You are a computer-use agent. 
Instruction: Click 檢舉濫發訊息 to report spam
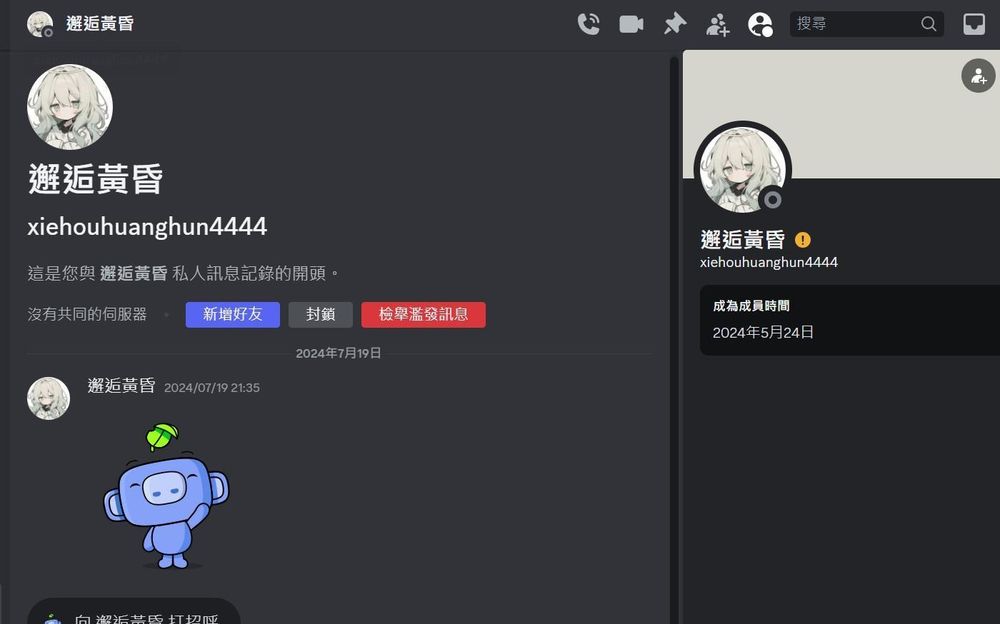pos(423,314)
